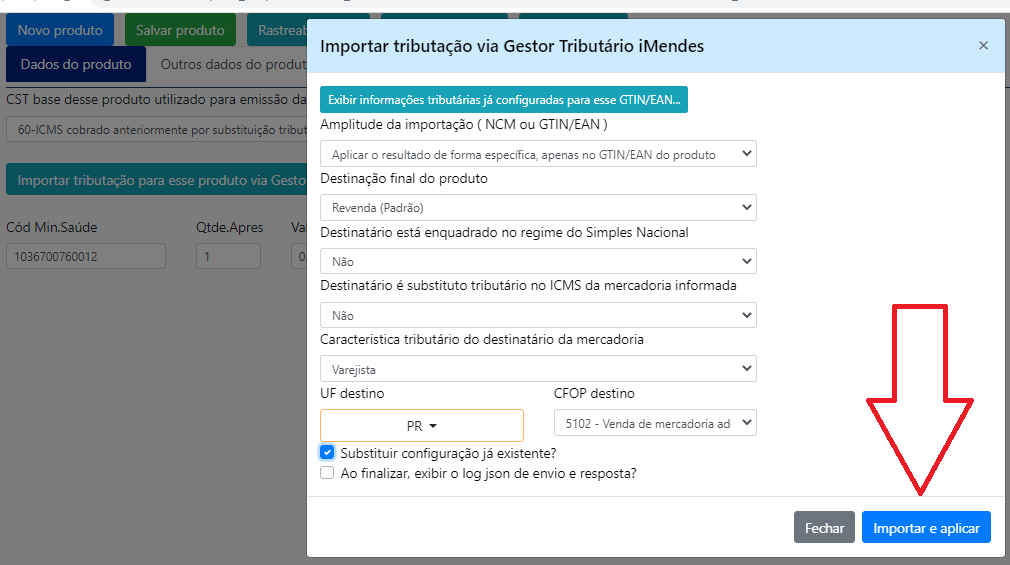
Task: Expand Característica tributário do destinatário dropdown
Action: (538, 369)
